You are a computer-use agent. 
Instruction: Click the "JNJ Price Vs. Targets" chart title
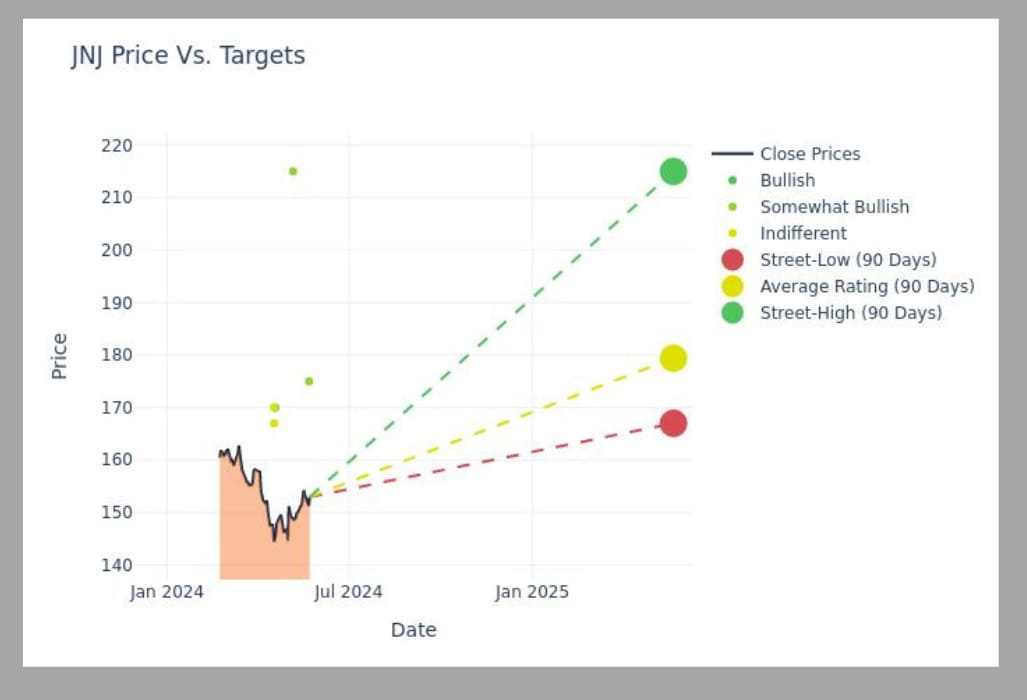[x=188, y=56]
